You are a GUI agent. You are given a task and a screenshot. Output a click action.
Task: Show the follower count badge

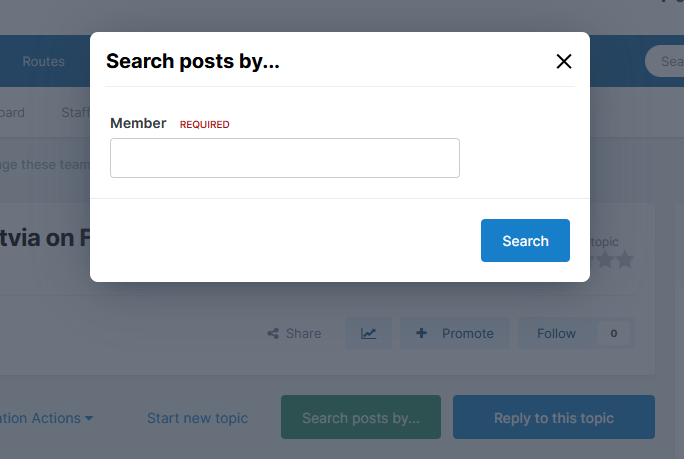click(x=613, y=333)
